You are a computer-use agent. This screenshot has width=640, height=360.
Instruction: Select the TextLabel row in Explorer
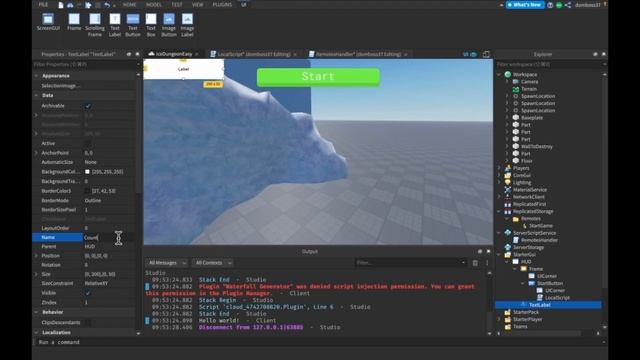coord(548,305)
